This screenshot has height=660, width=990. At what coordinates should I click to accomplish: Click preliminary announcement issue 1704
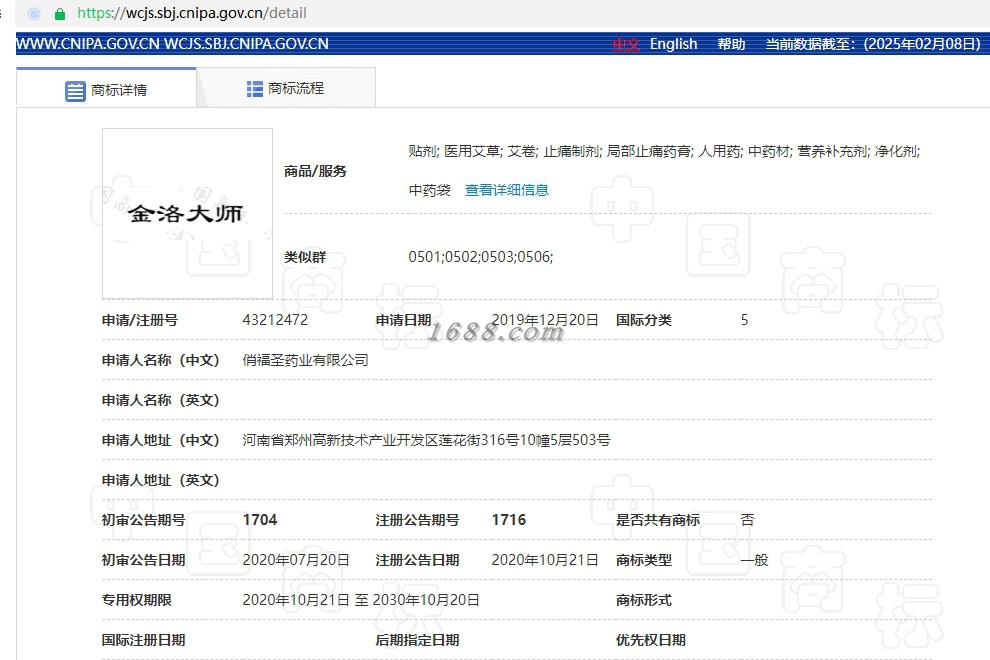point(260,520)
